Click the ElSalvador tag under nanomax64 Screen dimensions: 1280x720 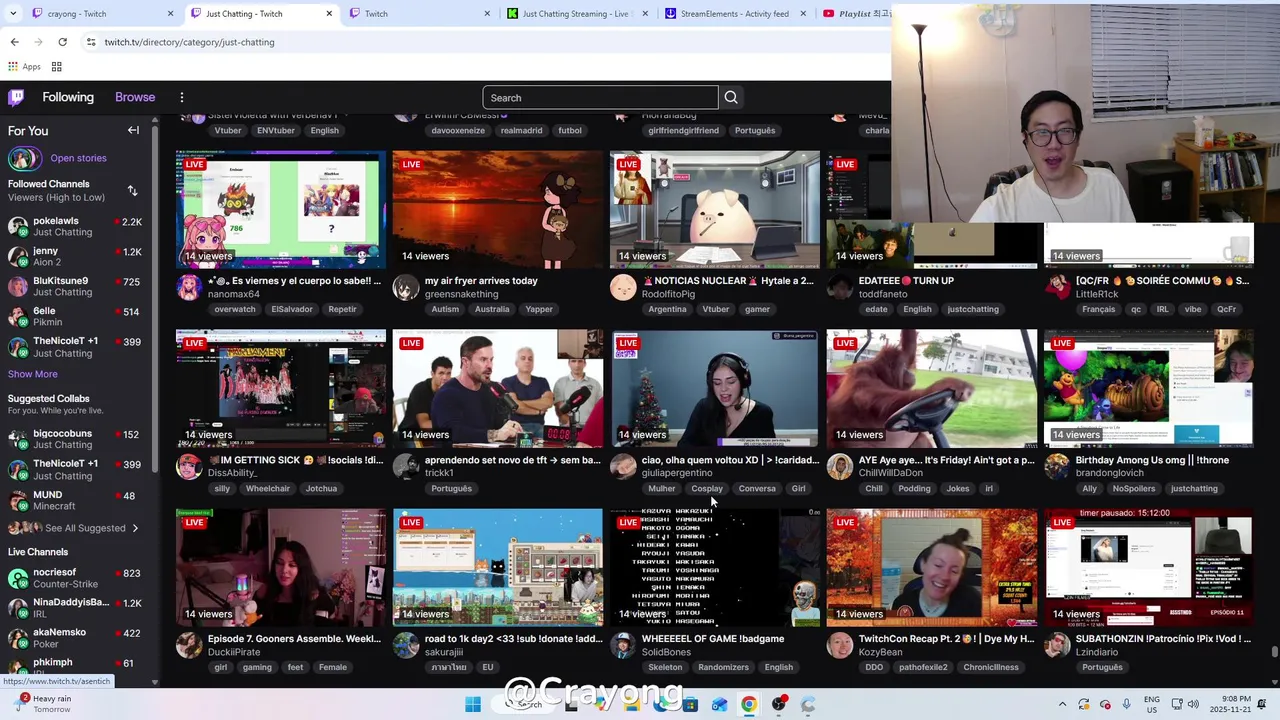coord(292,310)
